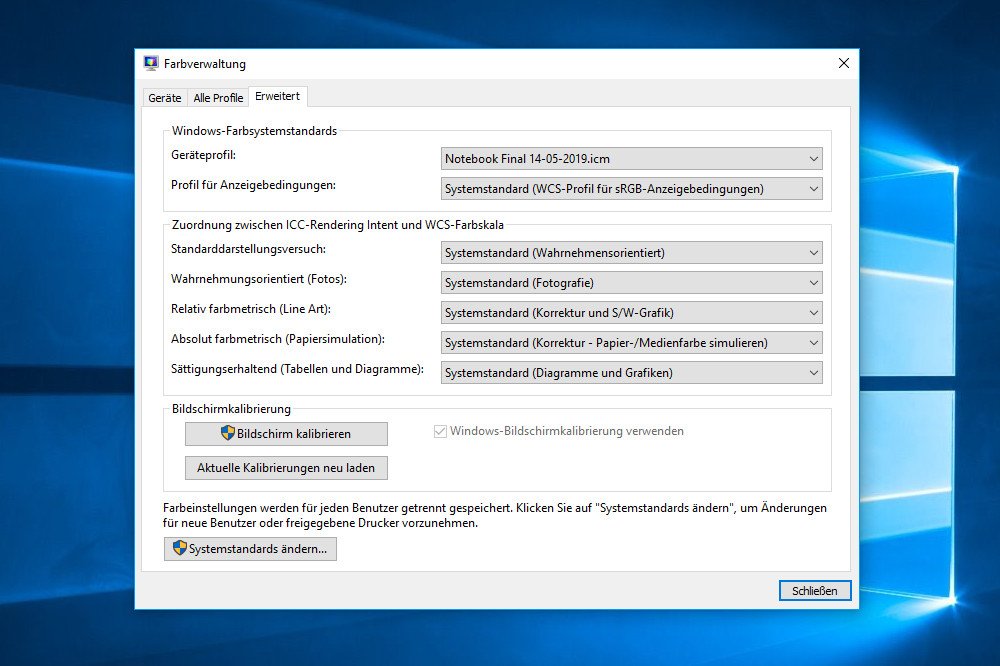This screenshot has height=666, width=1000.
Task: Close the Farbverwaltung window with X
Action: coord(843,63)
